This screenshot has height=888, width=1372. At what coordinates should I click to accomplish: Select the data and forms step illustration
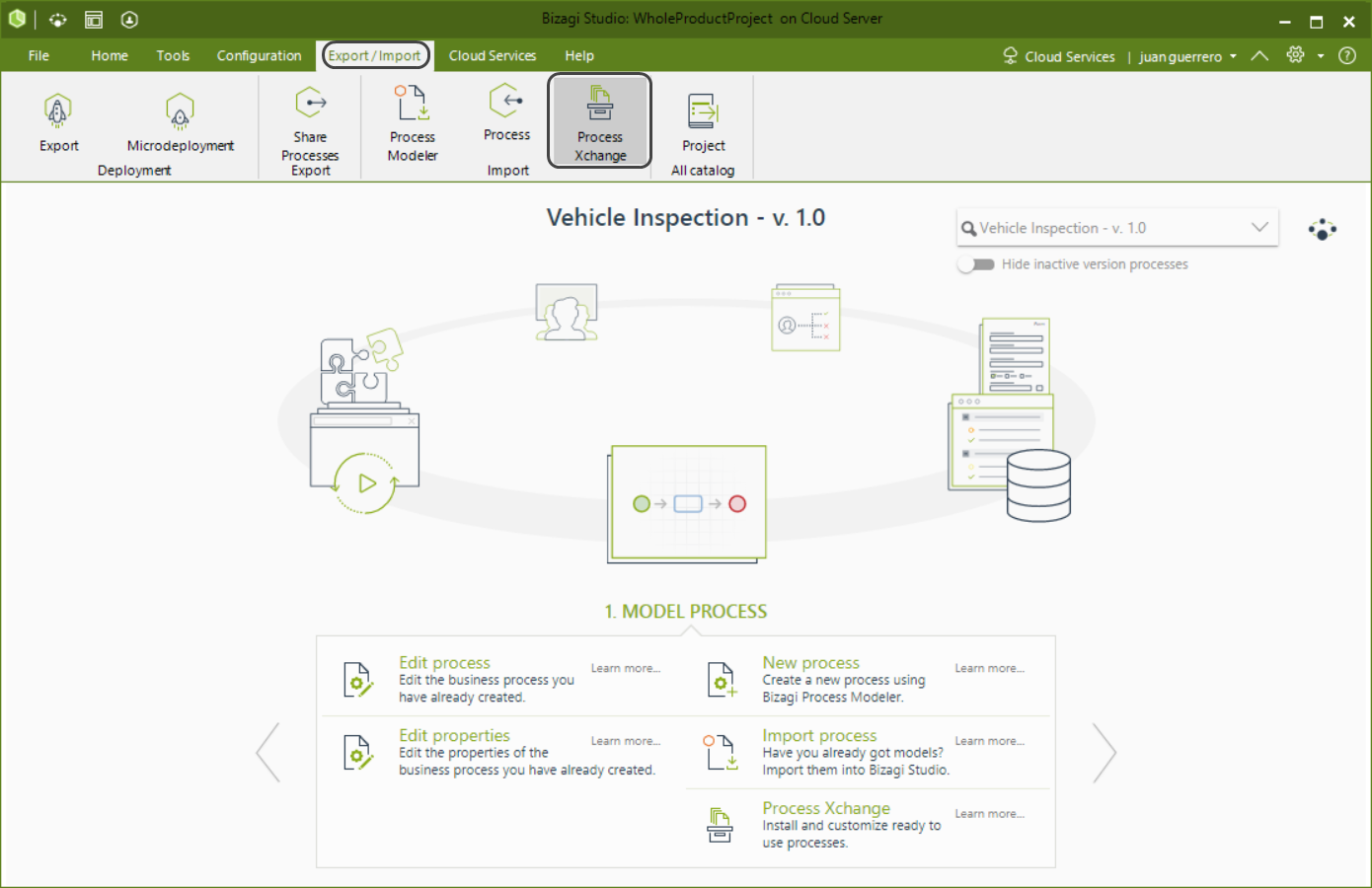1010,419
